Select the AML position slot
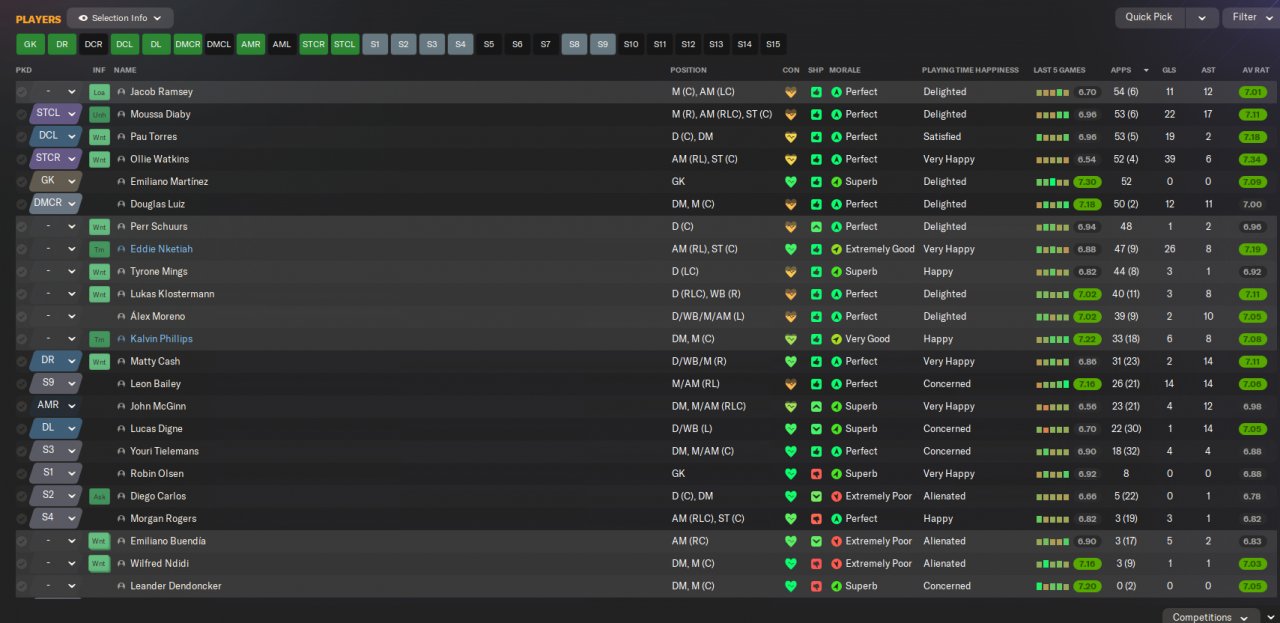This screenshot has width=1280, height=623. pyautogui.click(x=282, y=44)
